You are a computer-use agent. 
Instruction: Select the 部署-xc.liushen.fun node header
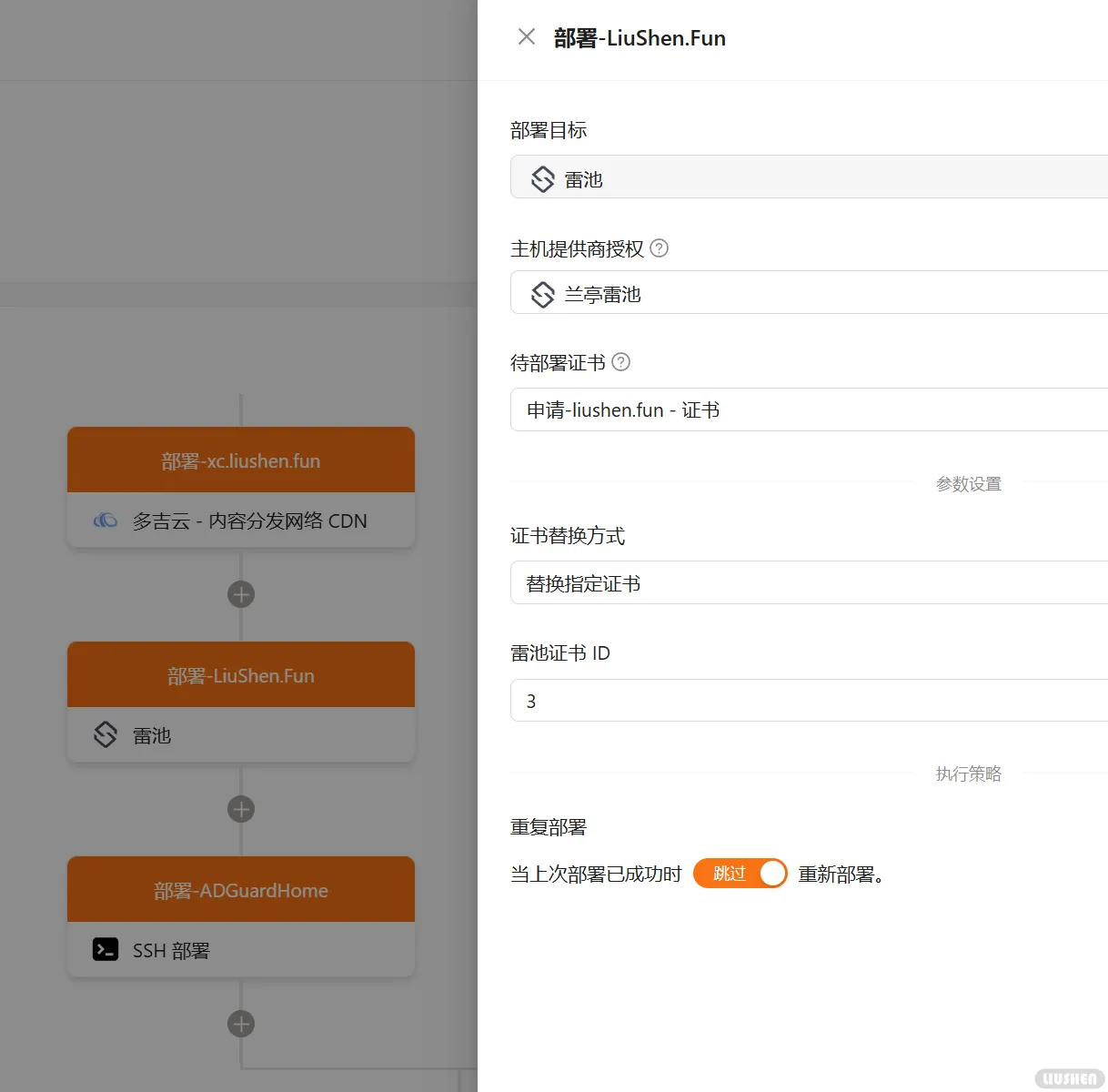click(x=241, y=460)
